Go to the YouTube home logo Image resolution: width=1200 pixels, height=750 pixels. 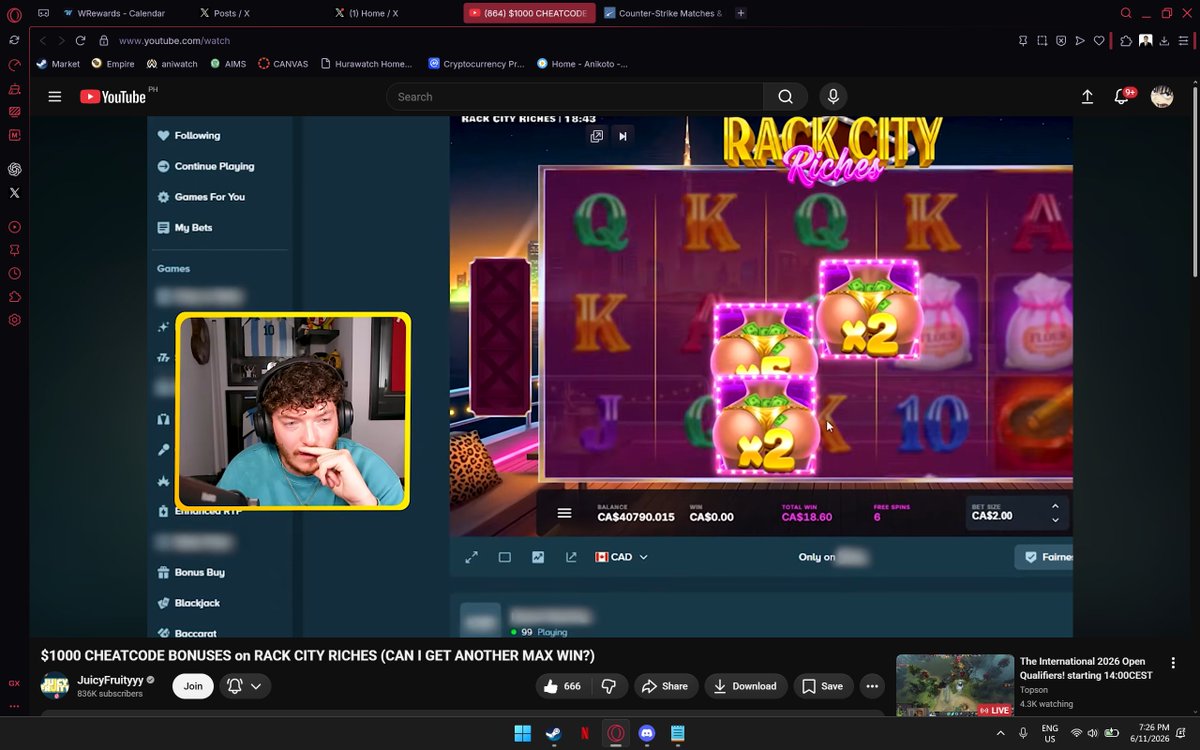[x=114, y=97]
